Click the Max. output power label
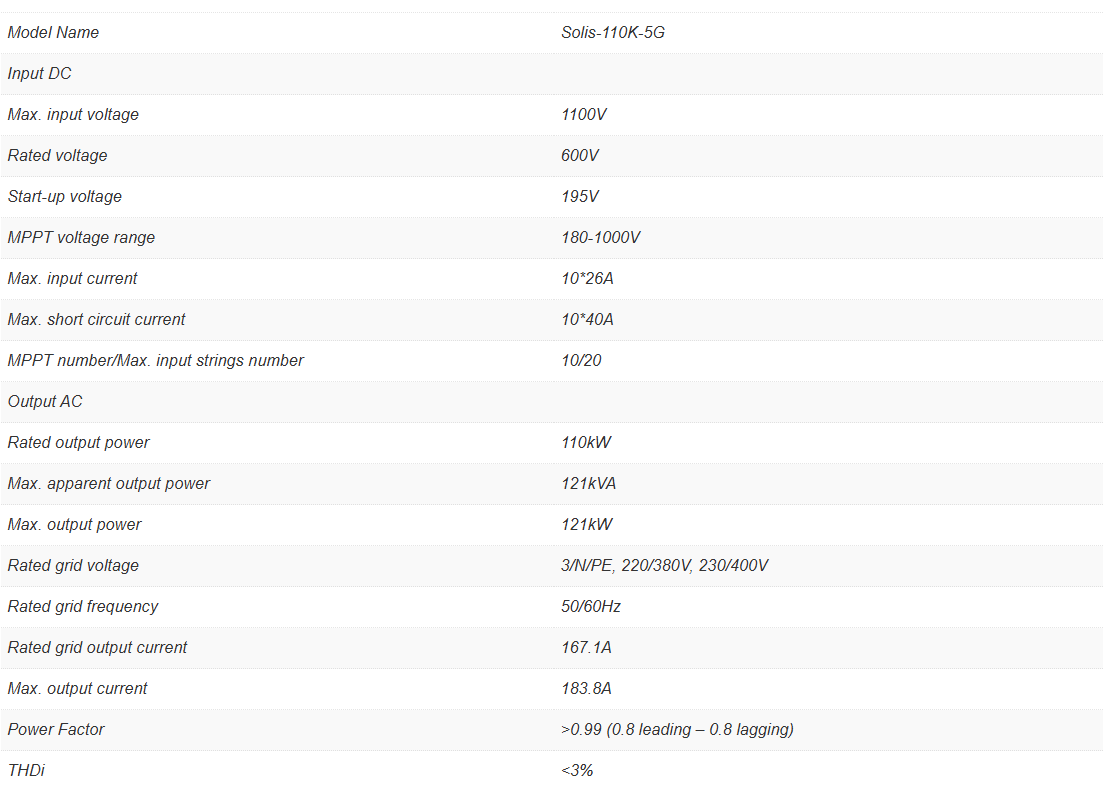This screenshot has height=789, width=1103. coord(75,525)
